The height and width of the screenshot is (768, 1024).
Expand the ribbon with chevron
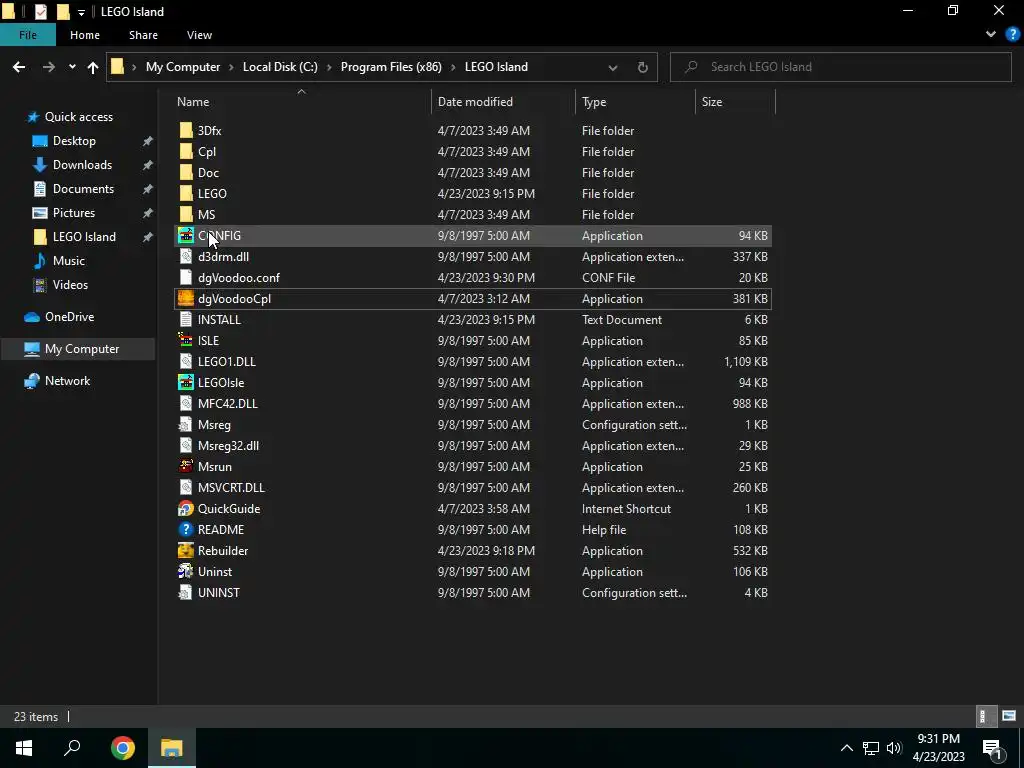click(x=991, y=35)
